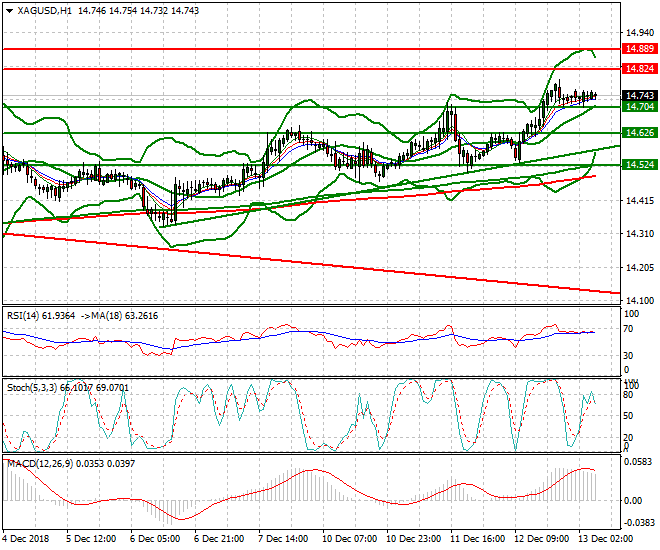
Task: Select the current price label 14.743
Action: [x=639, y=96]
